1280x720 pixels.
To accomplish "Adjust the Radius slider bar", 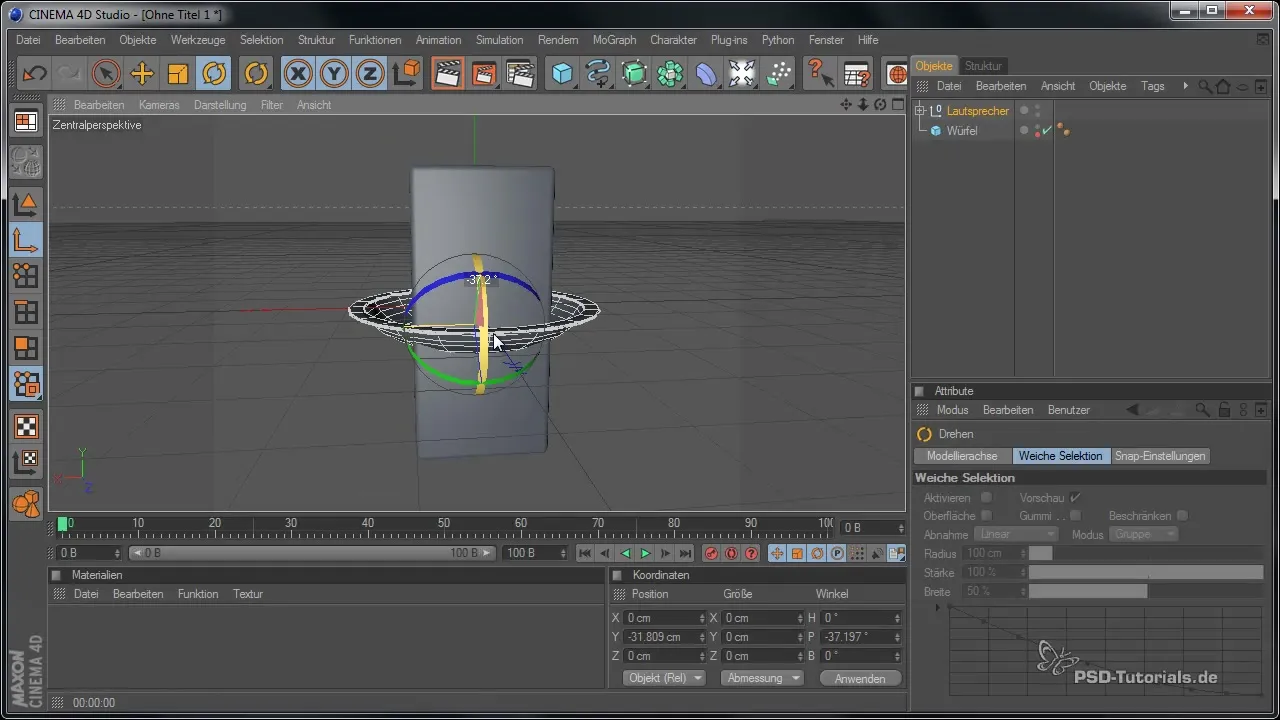I will (x=1146, y=553).
